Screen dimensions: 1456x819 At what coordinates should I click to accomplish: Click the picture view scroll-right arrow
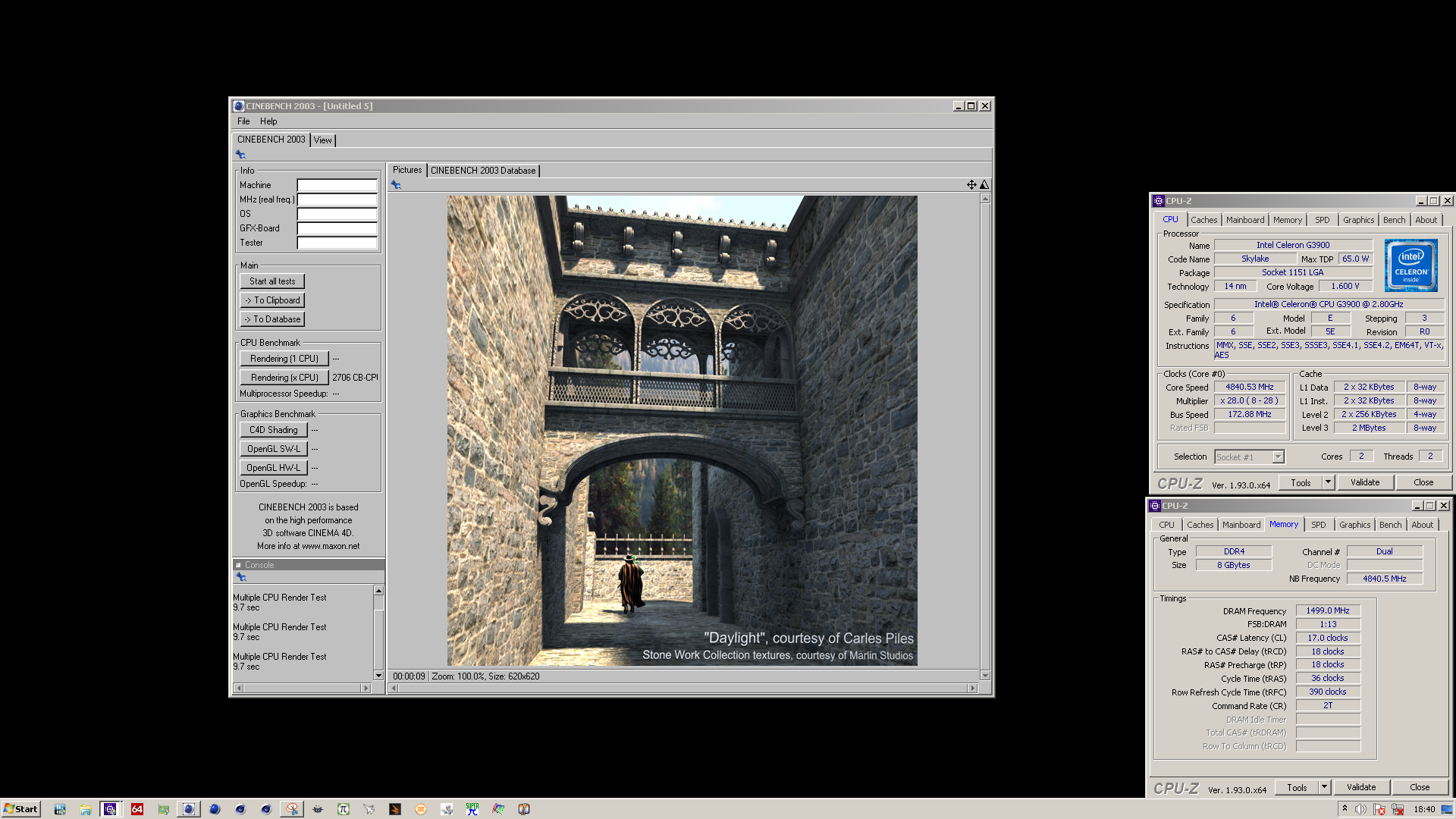(x=972, y=689)
